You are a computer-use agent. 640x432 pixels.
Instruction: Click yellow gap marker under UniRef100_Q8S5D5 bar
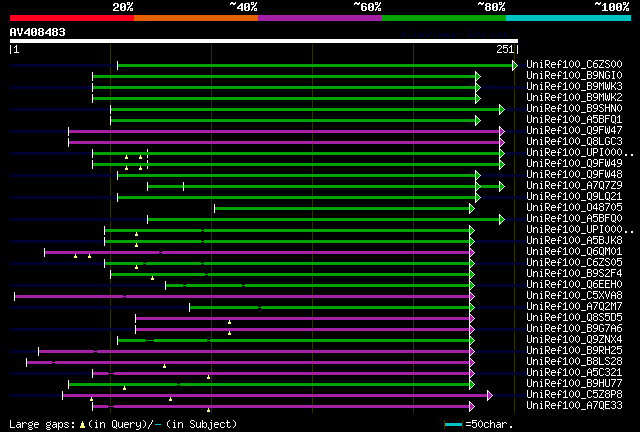[229, 322]
